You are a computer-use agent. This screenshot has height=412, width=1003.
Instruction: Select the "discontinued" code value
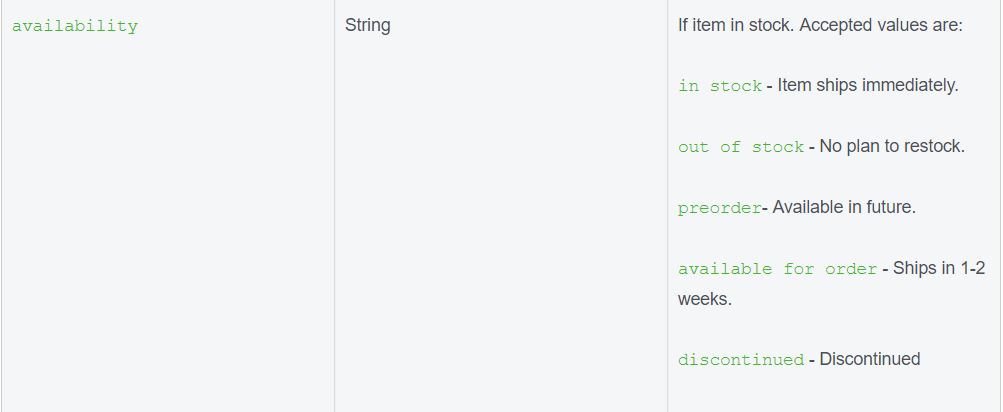(x=741, y=360)
